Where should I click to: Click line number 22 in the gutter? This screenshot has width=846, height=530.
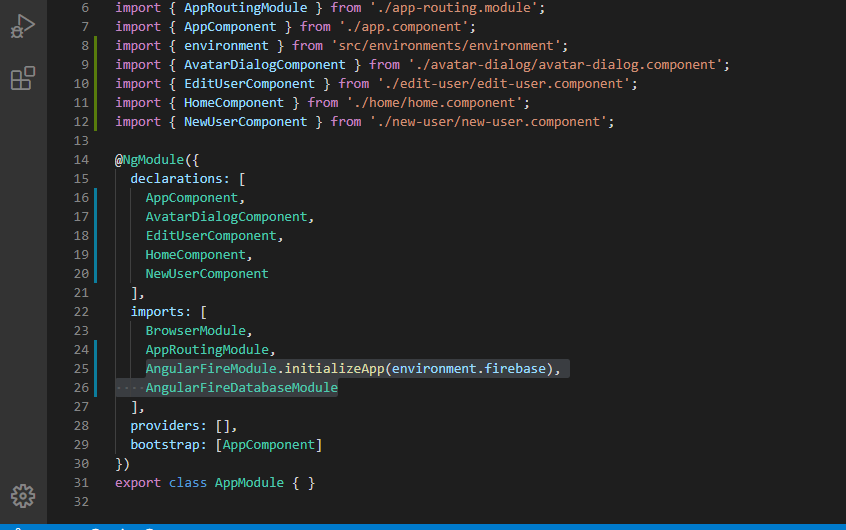pyautogui.click(x=81, y=312)
